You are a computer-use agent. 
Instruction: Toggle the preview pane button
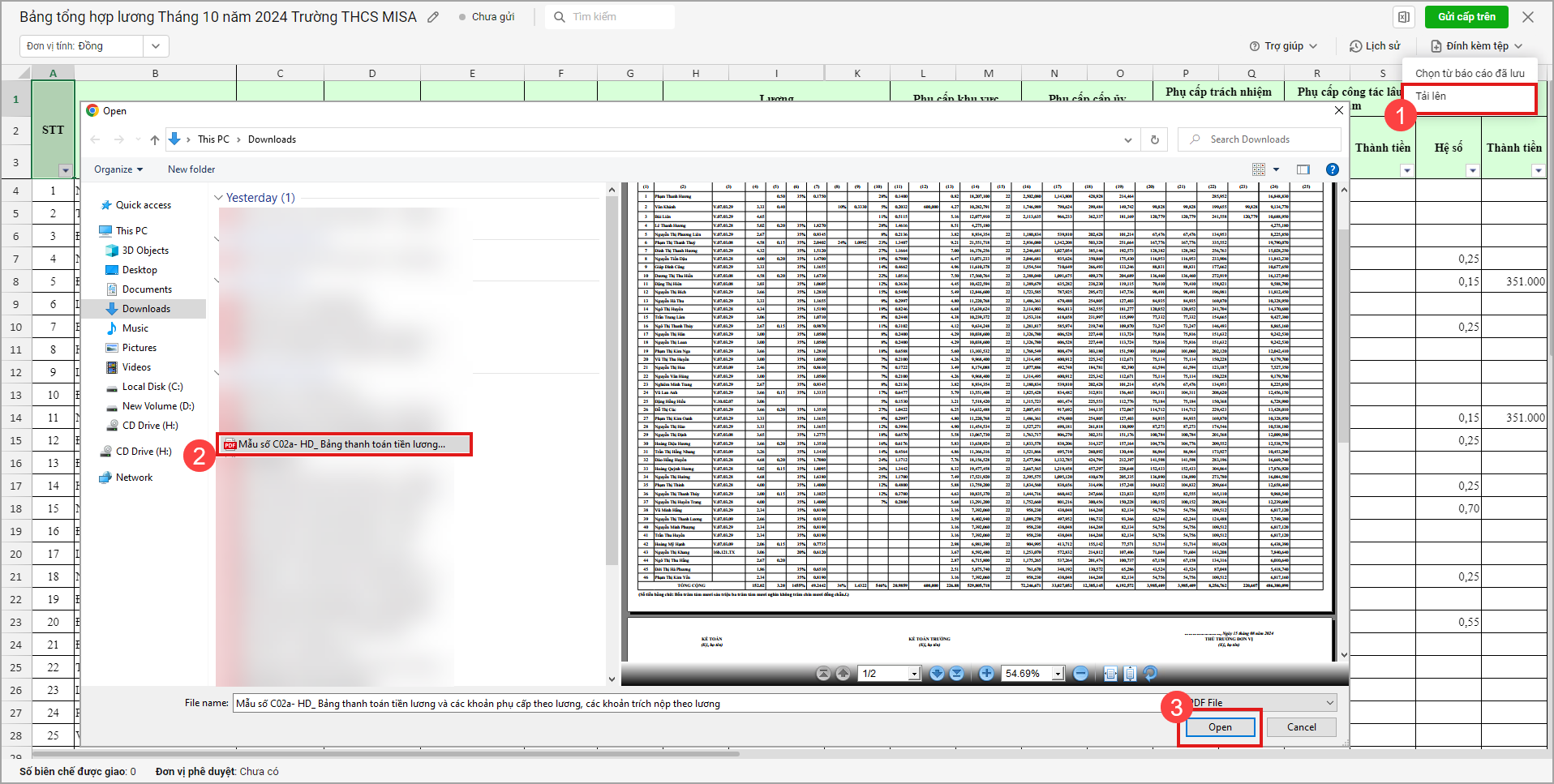(1303, 169)
